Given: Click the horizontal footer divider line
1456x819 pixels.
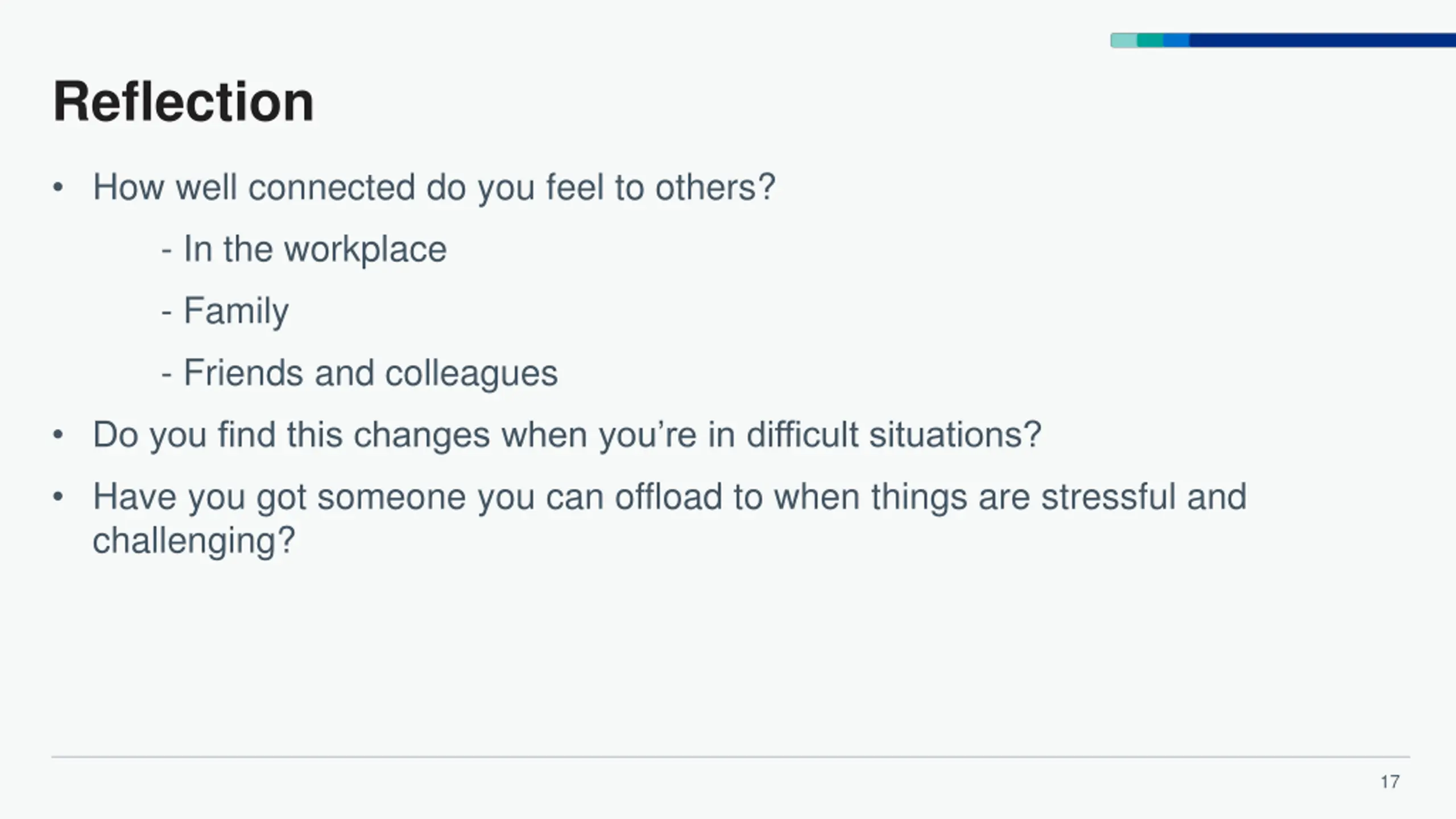Looking at the screenshot, I should pos(730,757).
